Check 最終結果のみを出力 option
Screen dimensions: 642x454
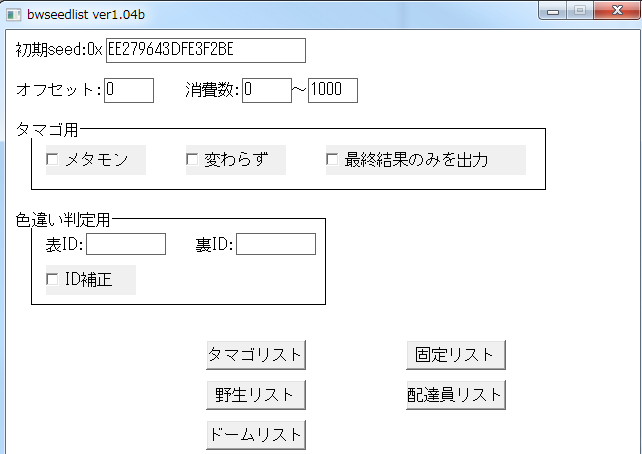pos(332,159)
